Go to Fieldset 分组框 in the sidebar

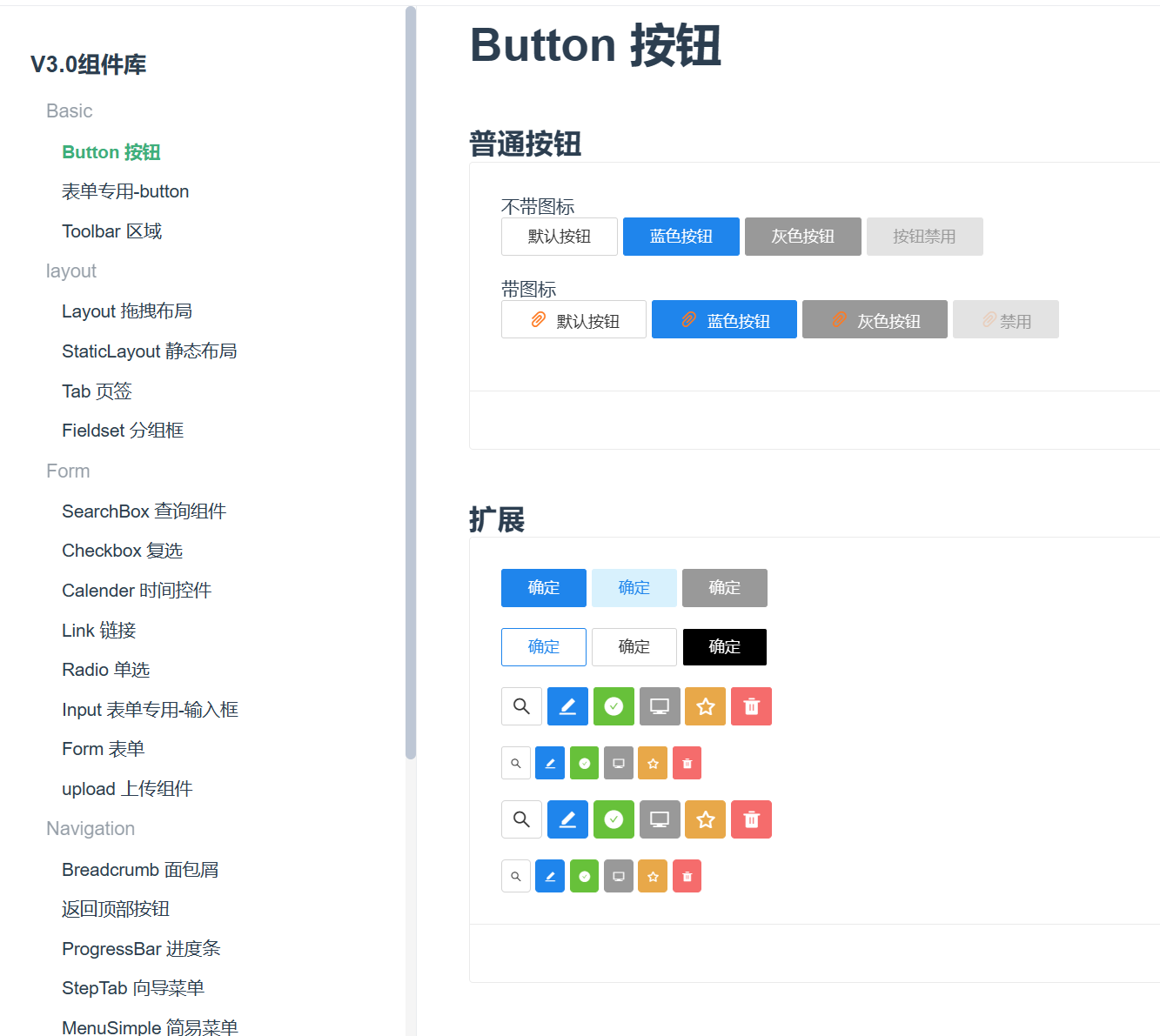123,431
